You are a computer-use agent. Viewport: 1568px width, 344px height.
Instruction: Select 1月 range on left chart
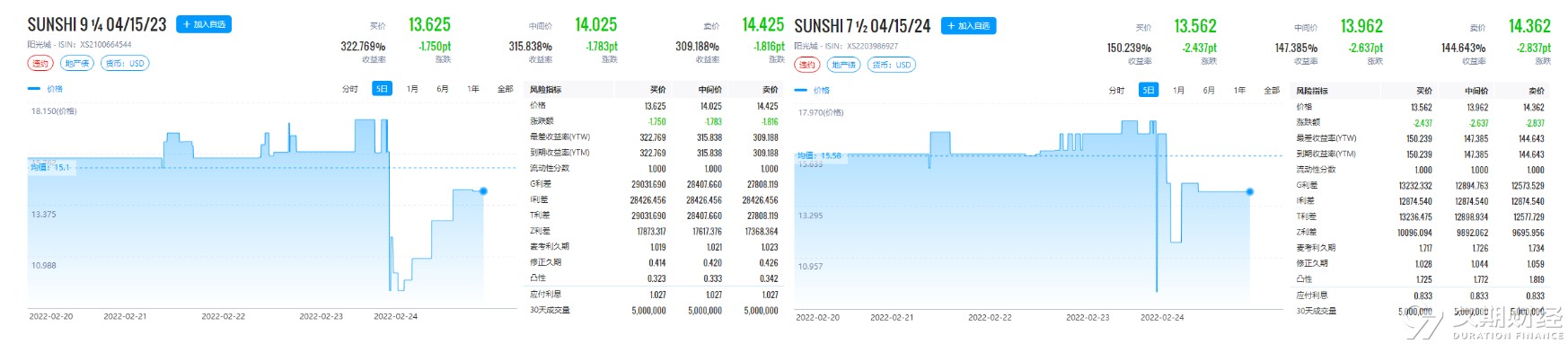tap(412, 89)
